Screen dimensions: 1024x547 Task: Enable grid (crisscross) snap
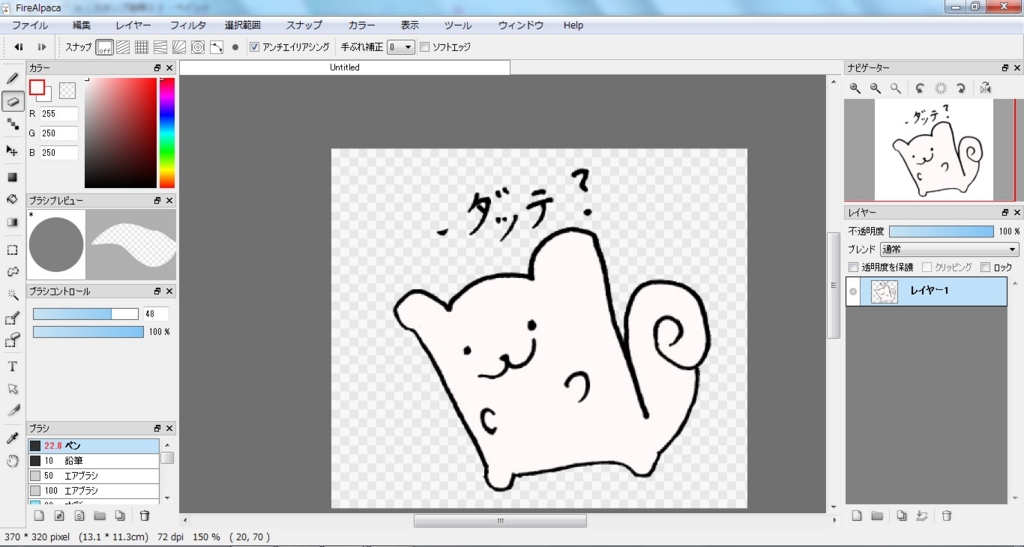[141, 47]
